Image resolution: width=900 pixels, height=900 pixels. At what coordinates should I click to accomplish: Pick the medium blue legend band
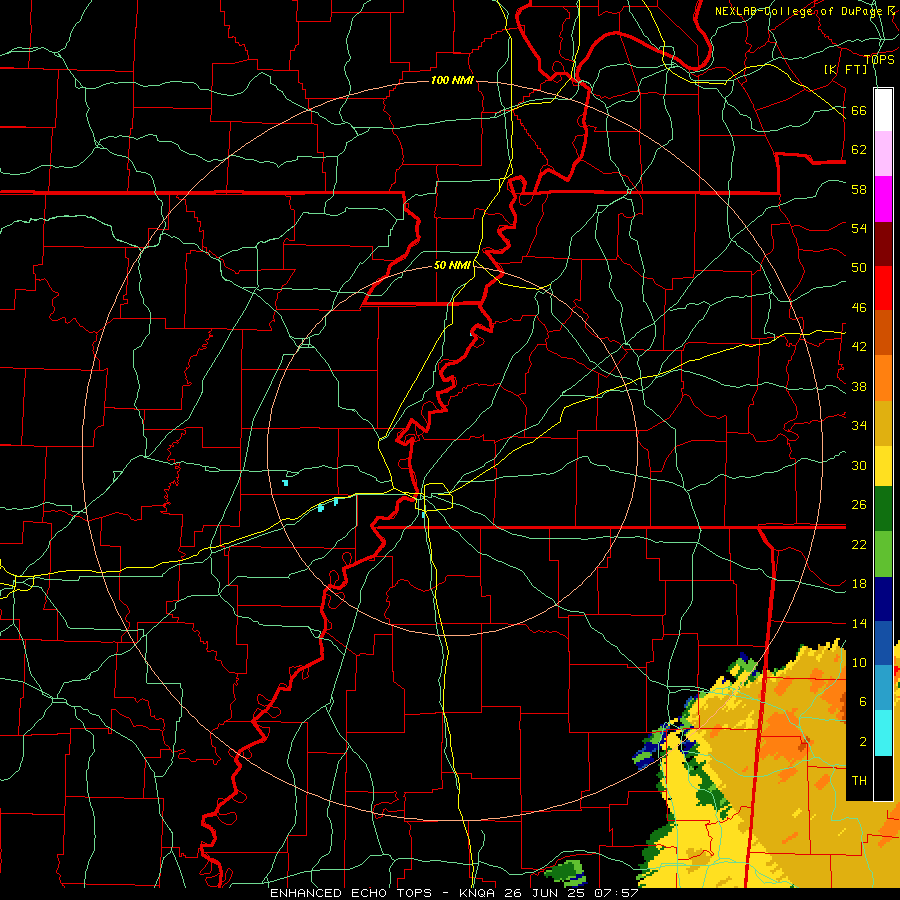click(x=883, y=643)
